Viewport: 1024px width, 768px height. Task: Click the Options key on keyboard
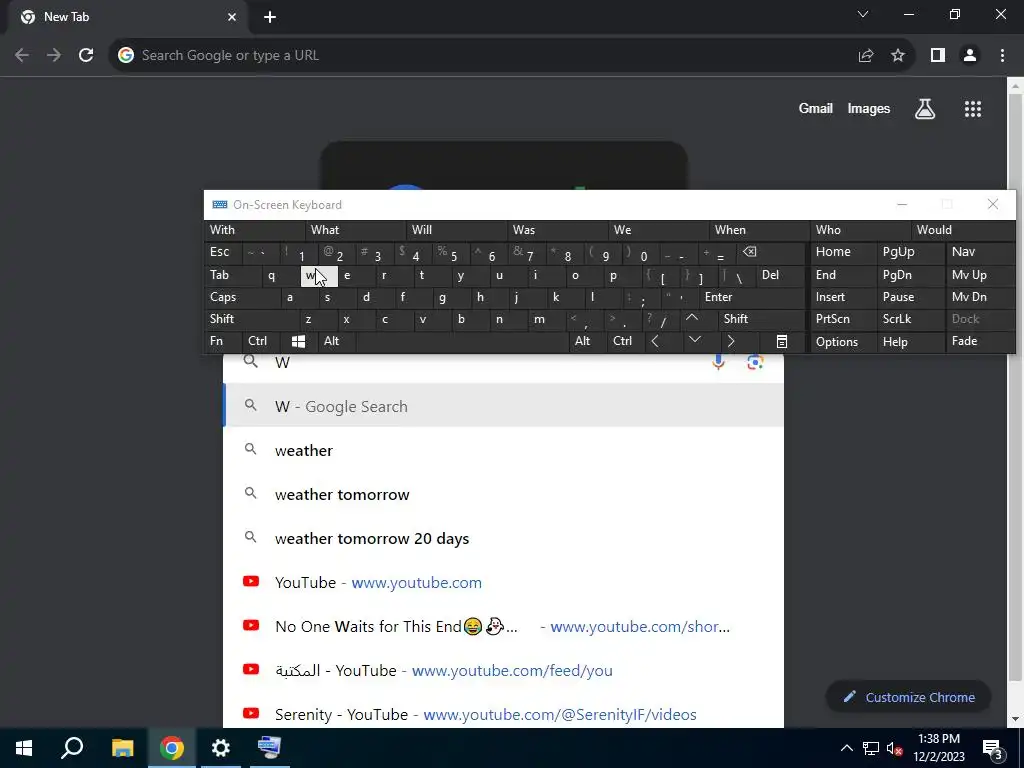(x=843, y=341)
